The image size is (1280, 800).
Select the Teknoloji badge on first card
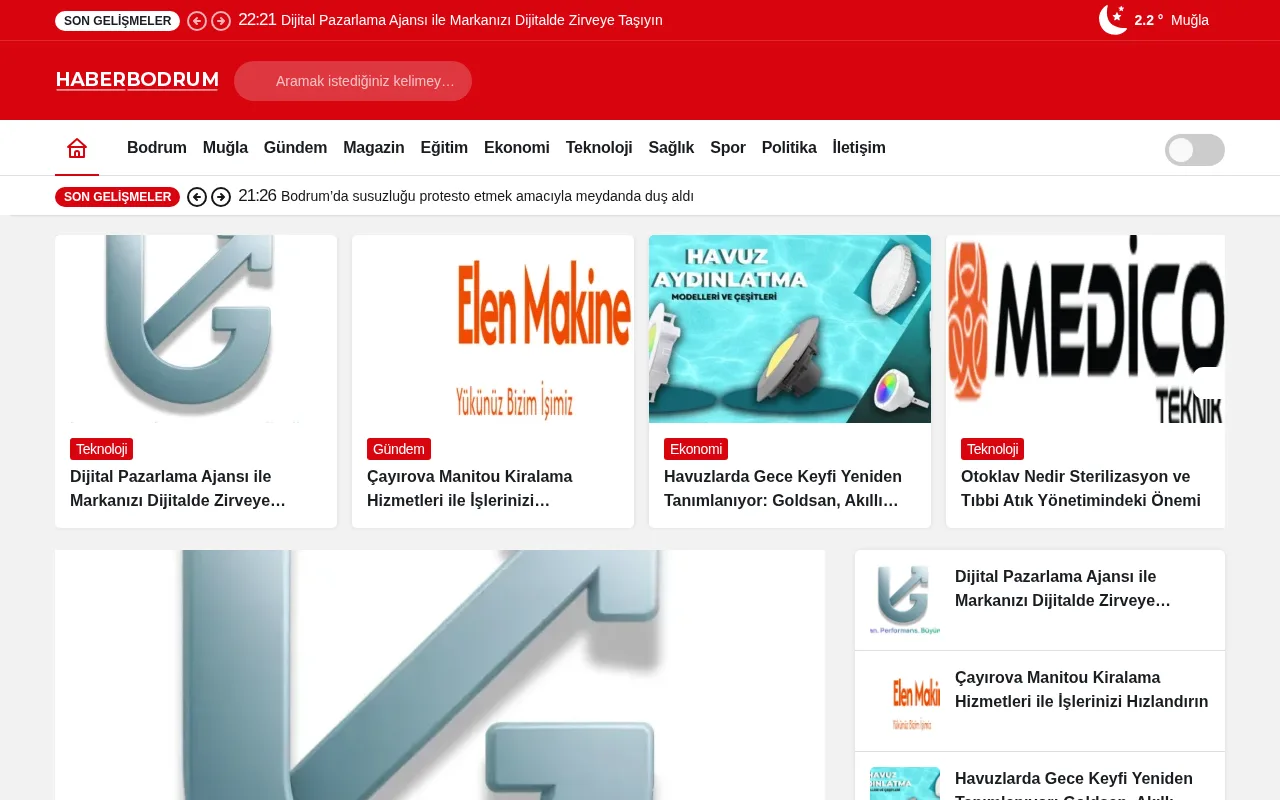pyautogui.click(x=101, y=449)
